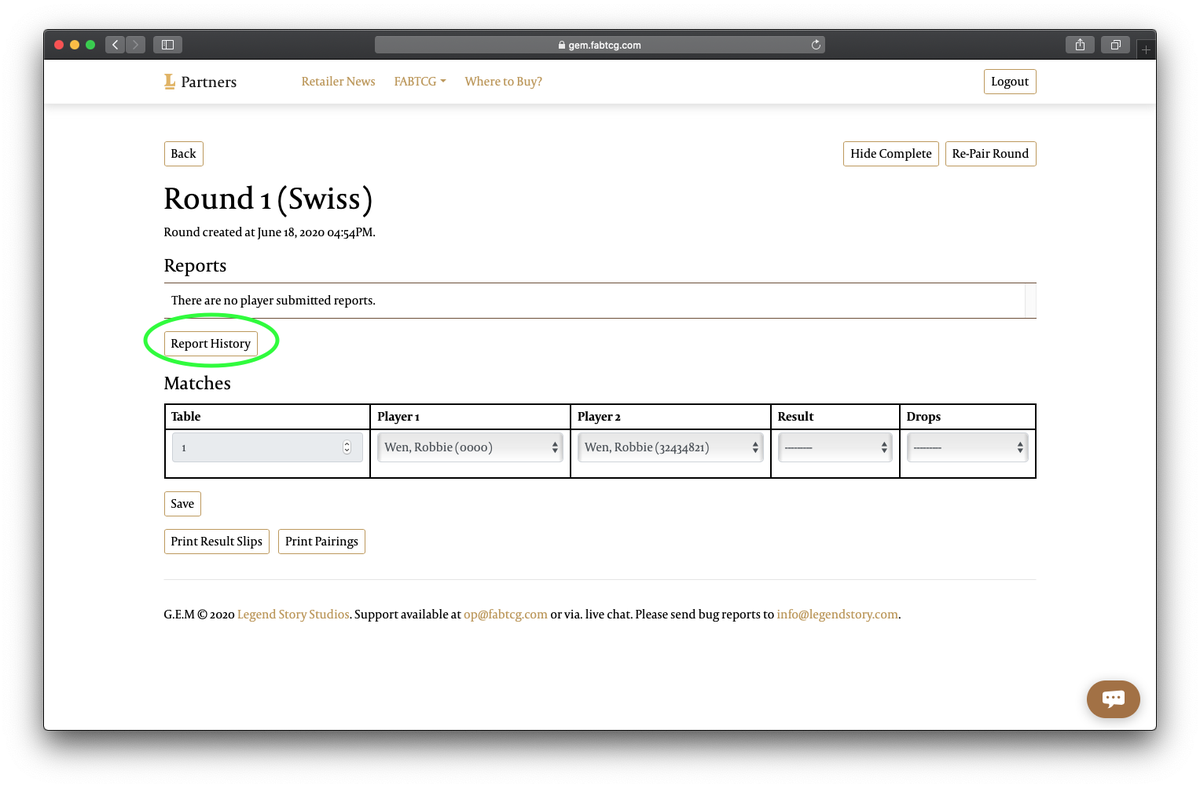Open the live chat bubble icon
The width and height of the screenshot is (1200, 788).
pos(1113,699)
